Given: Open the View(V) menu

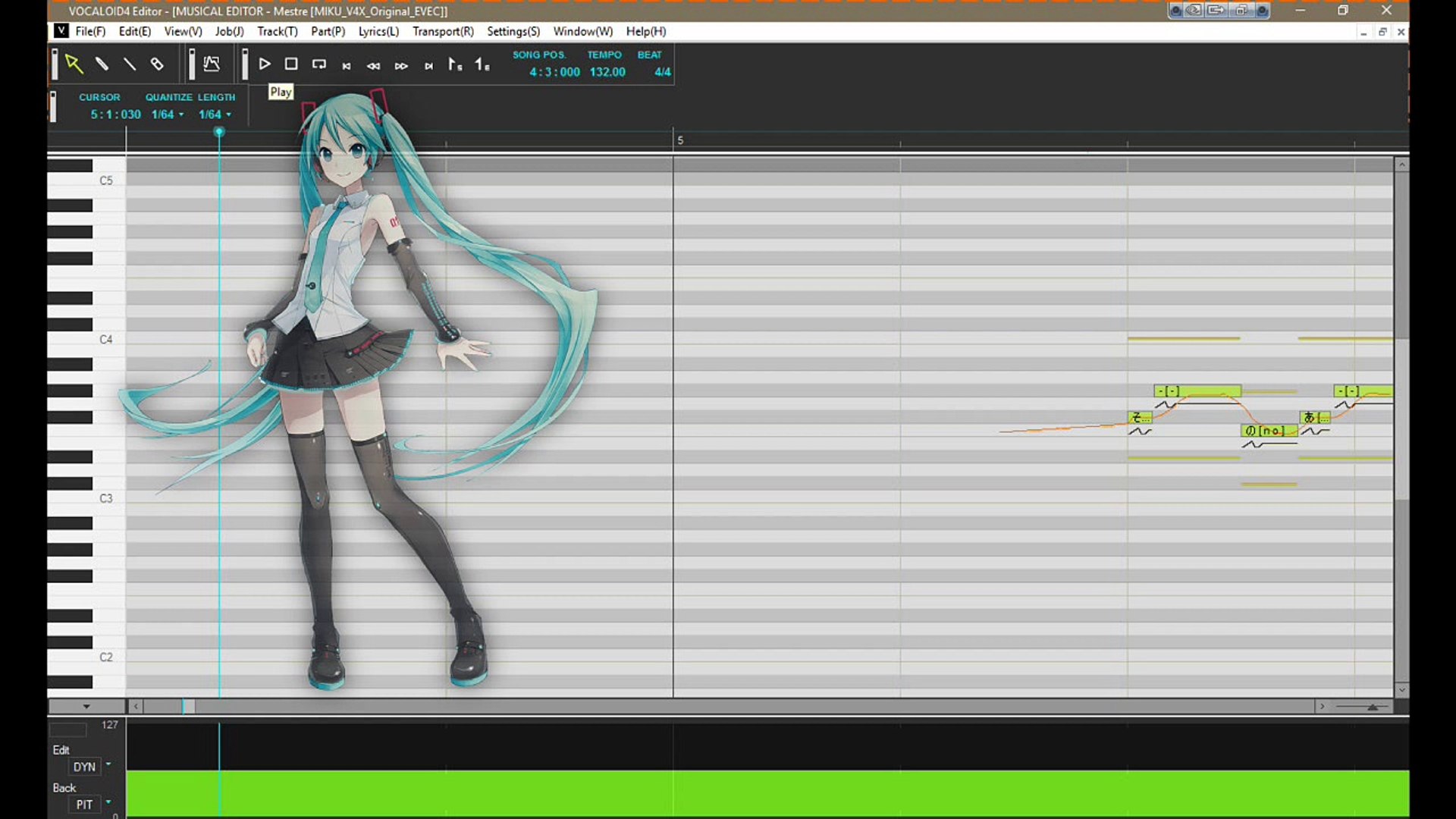Looking at the screenshot, I should (183, 31).
